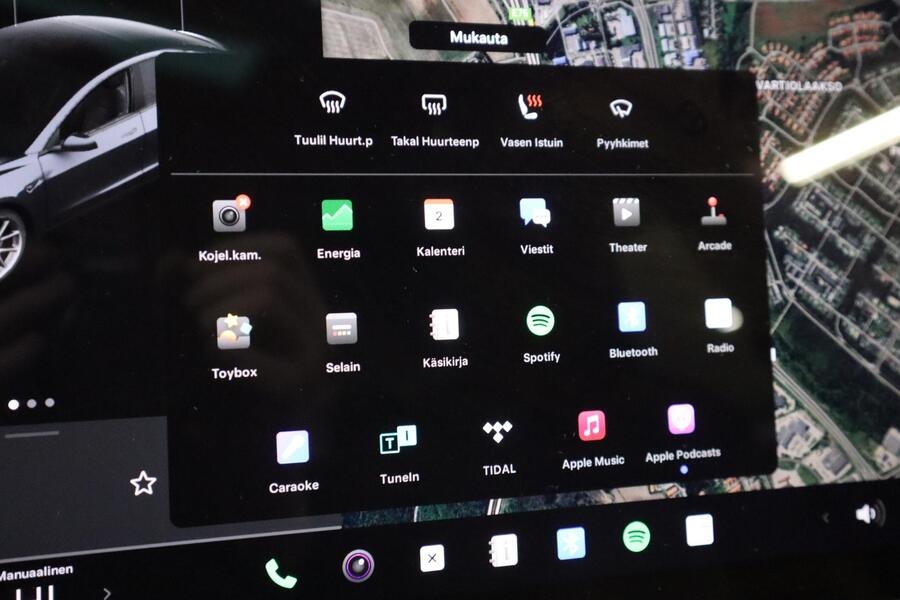
Task: Expand the chevron next to Manuaalinen
Action: tap(107, 592)
